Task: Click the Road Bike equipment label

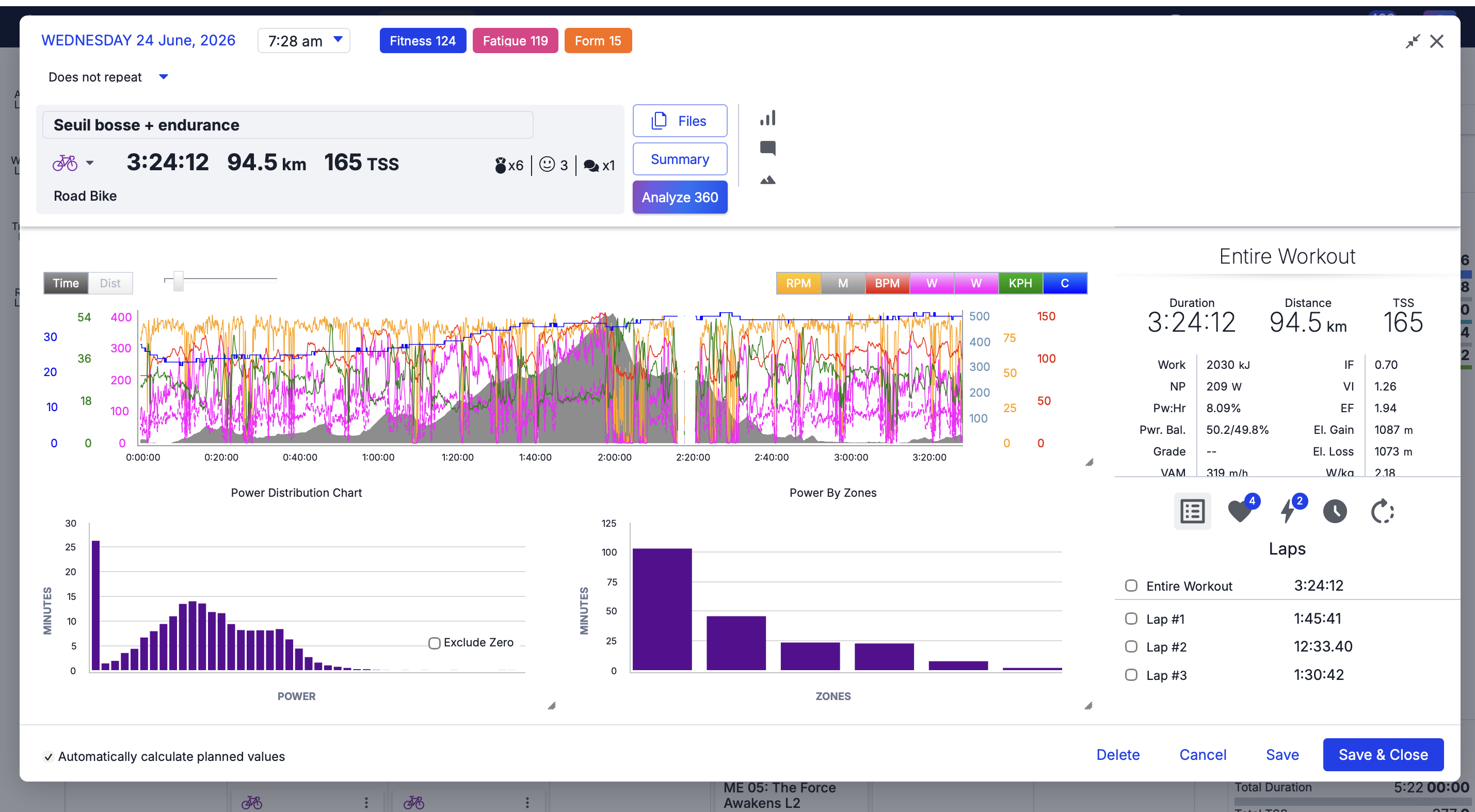Action: pos(85,196)
